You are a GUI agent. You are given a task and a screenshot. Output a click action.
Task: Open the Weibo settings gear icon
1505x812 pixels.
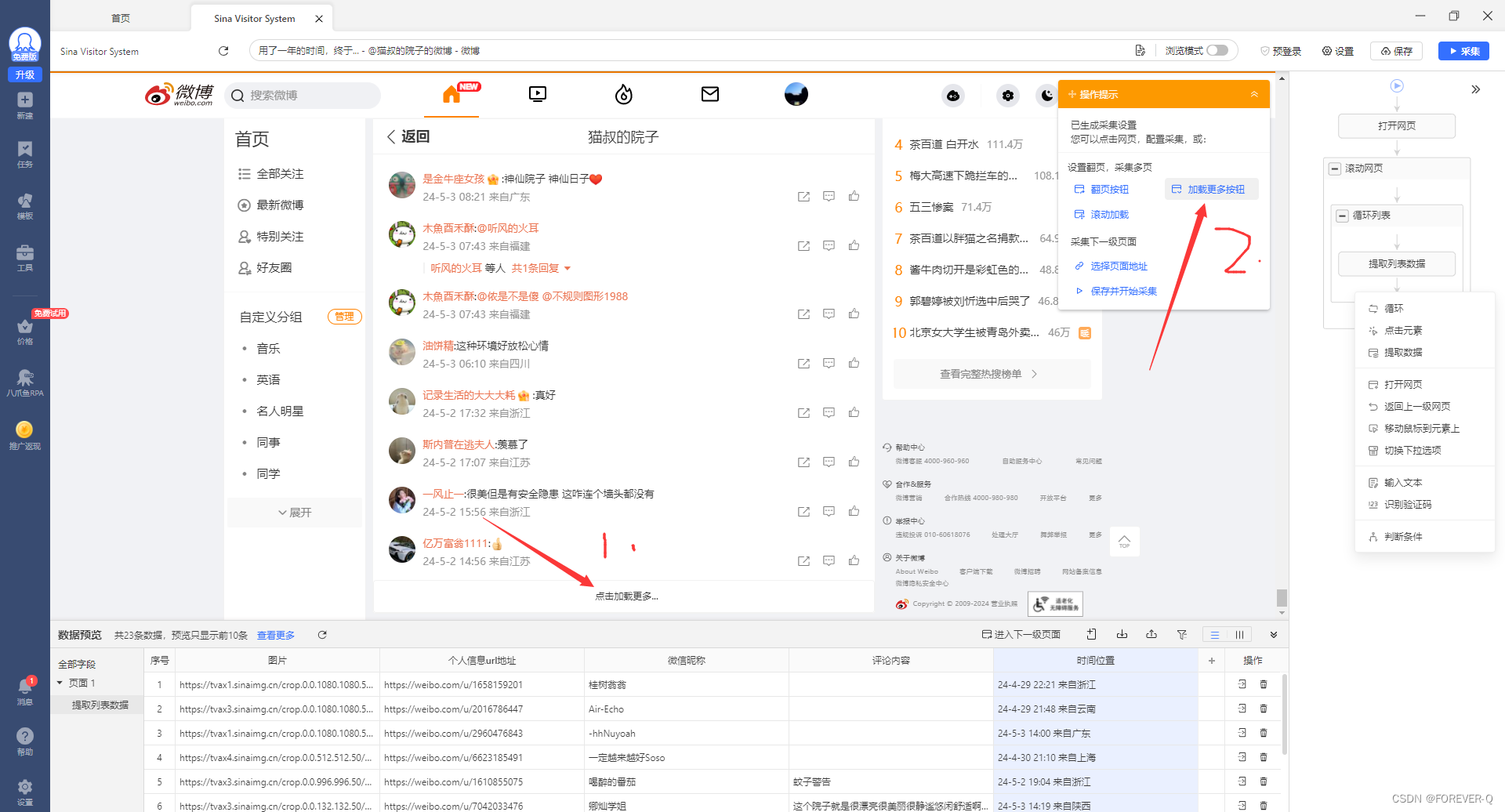[x=1008, y=96]
